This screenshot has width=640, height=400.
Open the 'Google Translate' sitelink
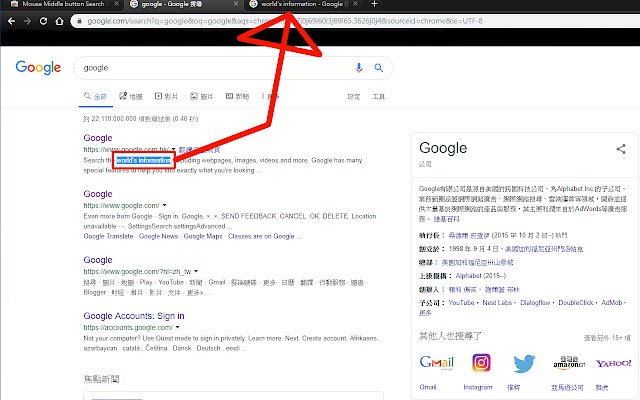[108, 236]
